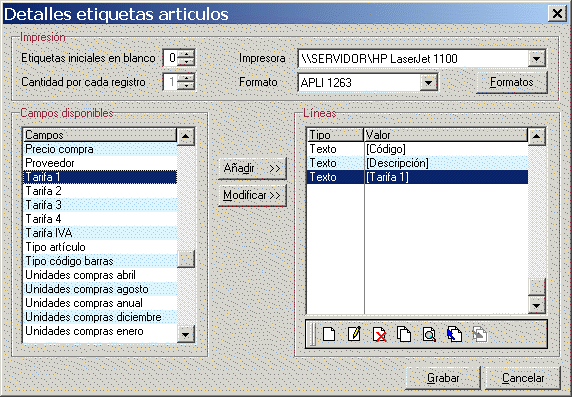Click the Campos column header
Viewport: 572px width, 397px height.
(100, 135)
